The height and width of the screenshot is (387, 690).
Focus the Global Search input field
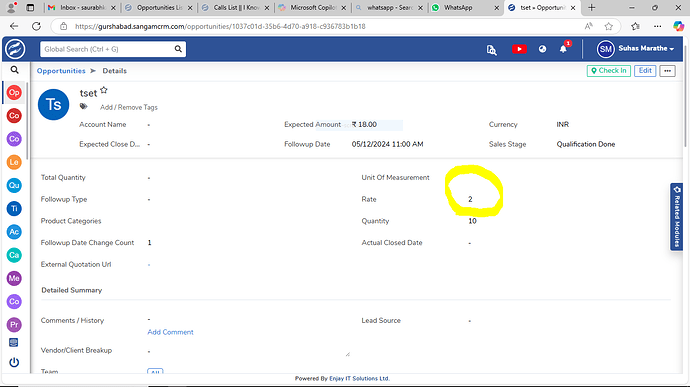tap(107, 49)
